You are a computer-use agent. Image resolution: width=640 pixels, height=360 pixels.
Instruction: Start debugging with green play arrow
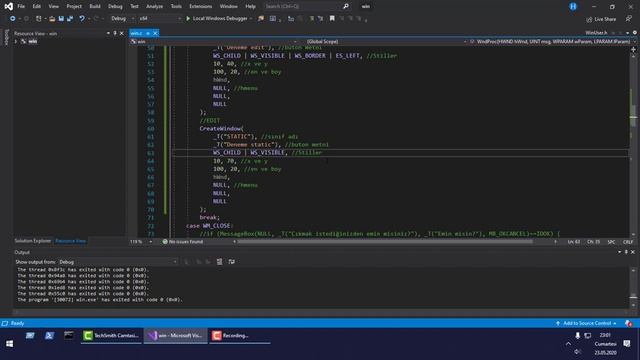(x=188, y=19)
